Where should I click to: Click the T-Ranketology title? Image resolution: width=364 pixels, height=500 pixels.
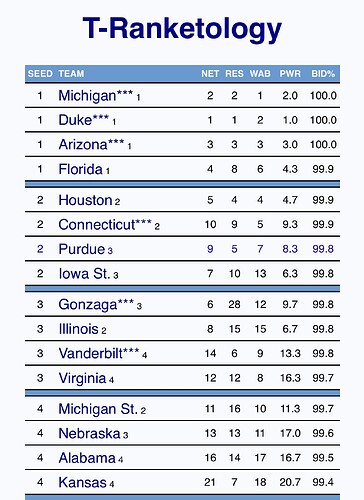[182, 30]
